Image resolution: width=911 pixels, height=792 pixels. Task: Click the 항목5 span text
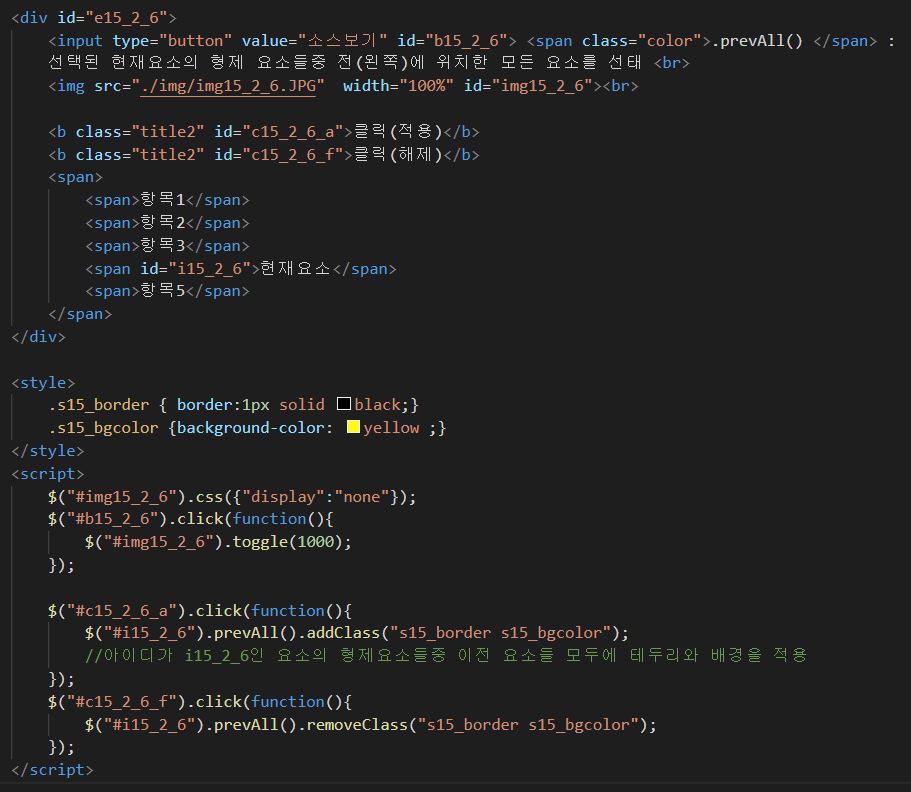pyautogui.click(x=163, y=291)
